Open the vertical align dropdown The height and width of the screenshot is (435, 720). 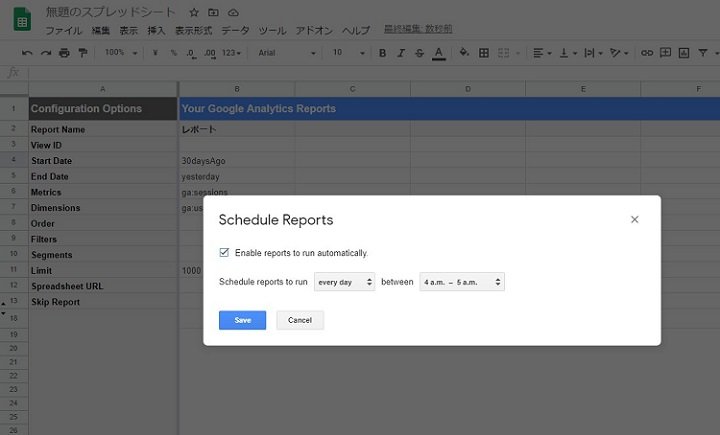568,53
